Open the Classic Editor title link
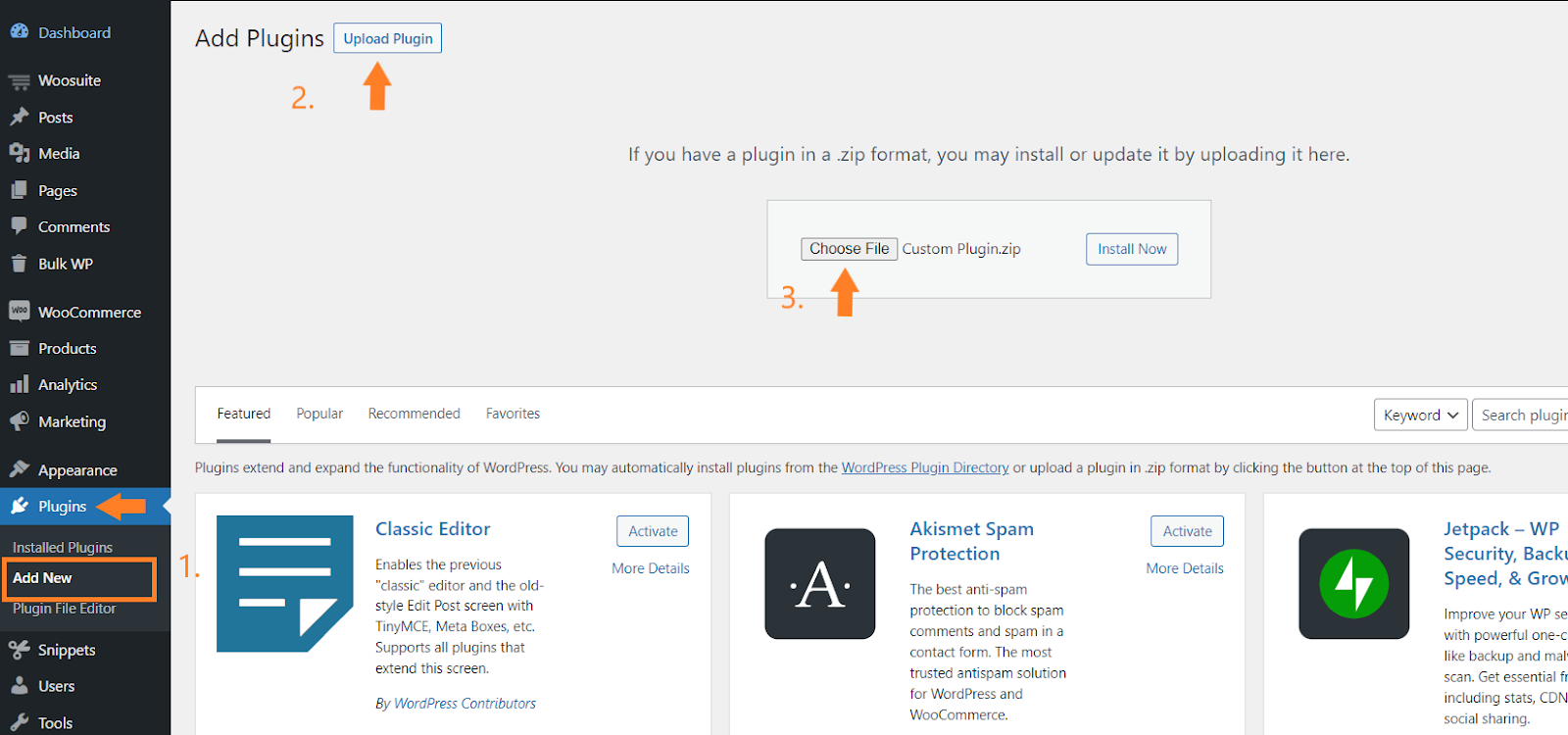 tap(433, 529)
